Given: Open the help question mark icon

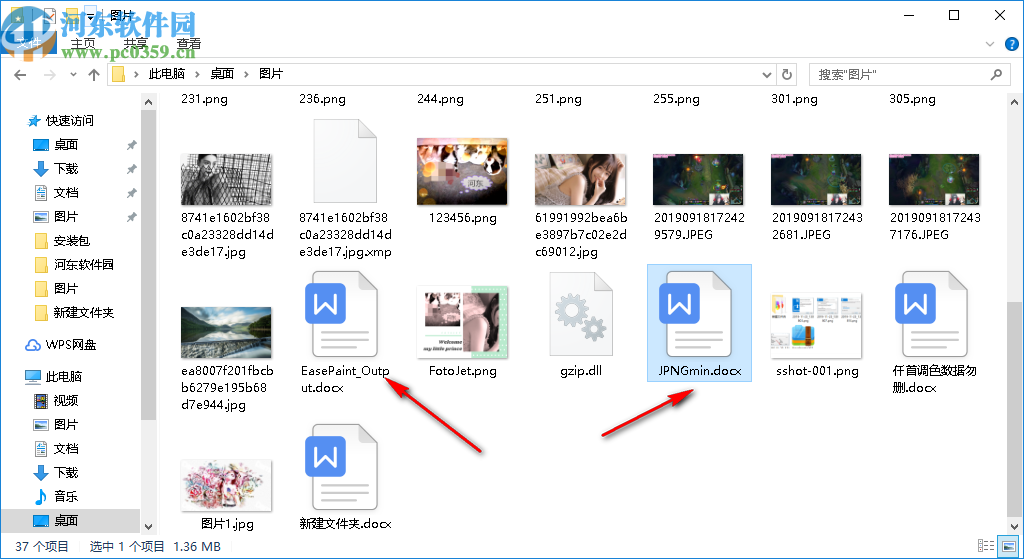Looking at the screenshot, I should pos(1012,44).
